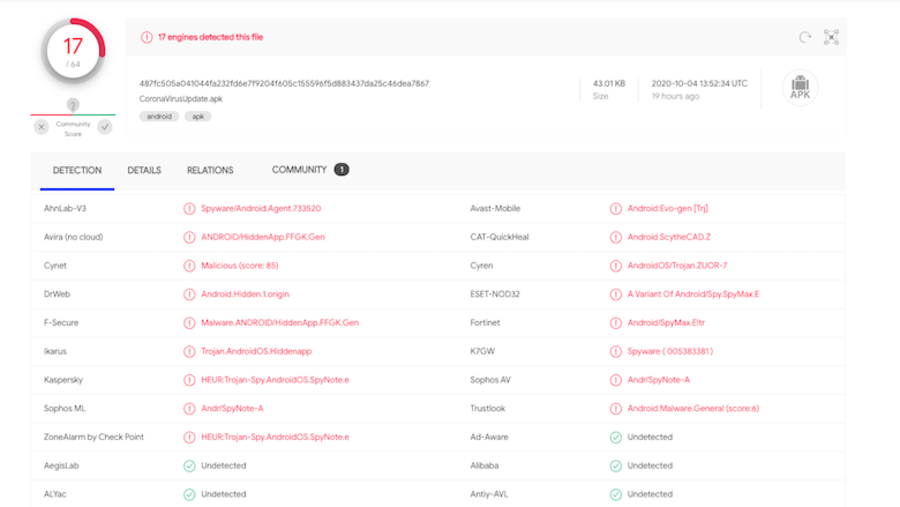Open the DETAILS tab

[x=144, y=171]
